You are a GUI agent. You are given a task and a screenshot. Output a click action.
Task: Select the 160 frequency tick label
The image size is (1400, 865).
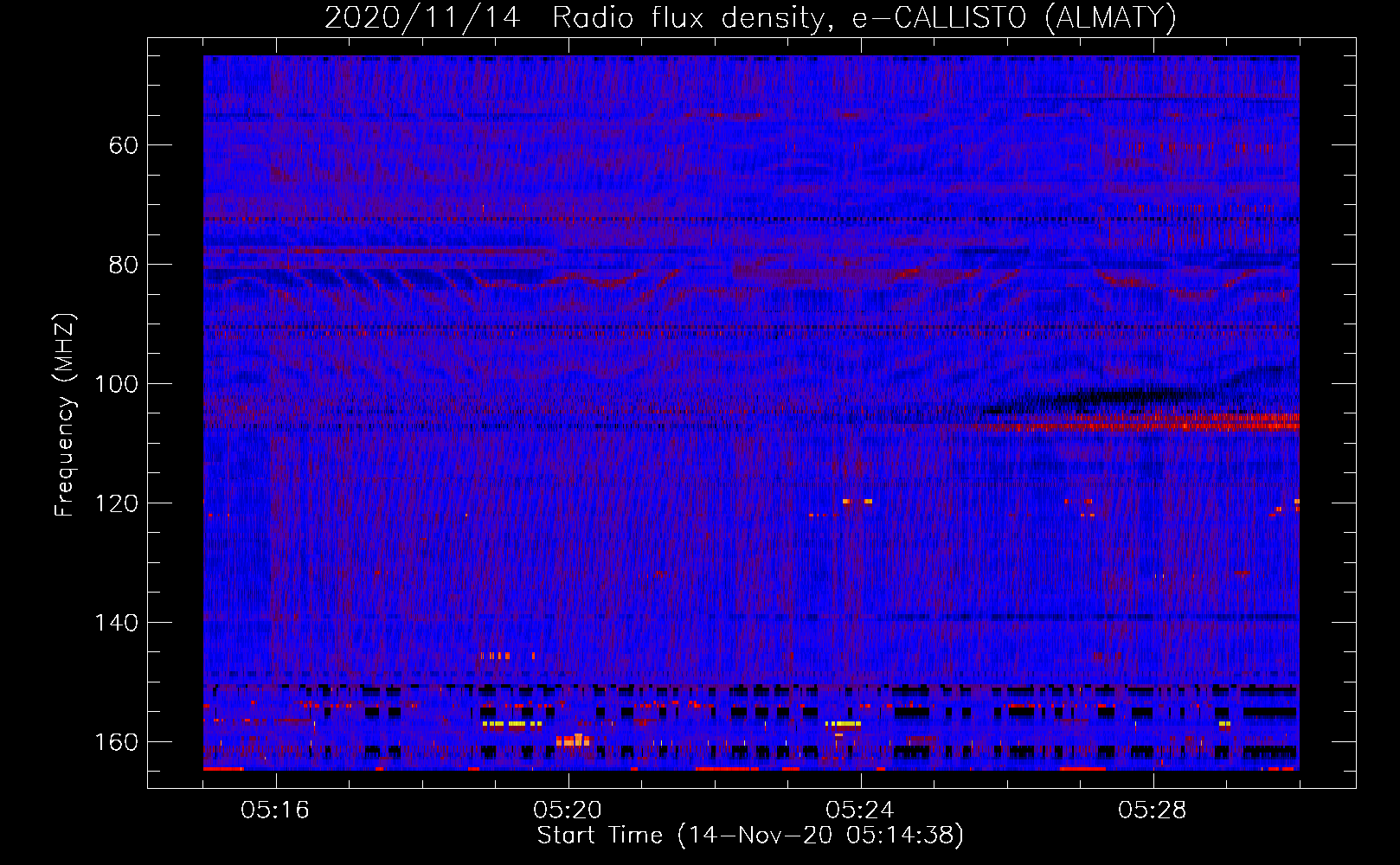[x=116, y=742]
